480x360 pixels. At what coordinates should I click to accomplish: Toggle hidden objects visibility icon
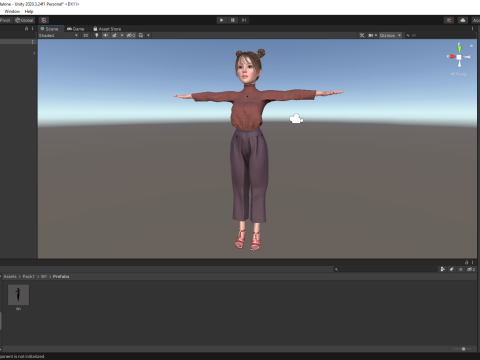(x=131, y=35)
